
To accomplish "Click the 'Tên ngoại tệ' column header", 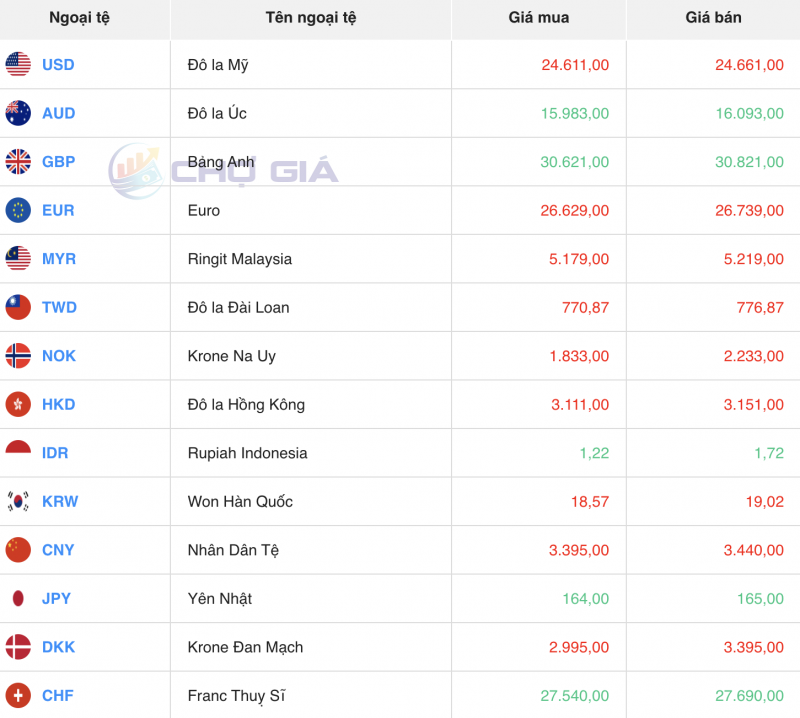I will click(310, 18).
